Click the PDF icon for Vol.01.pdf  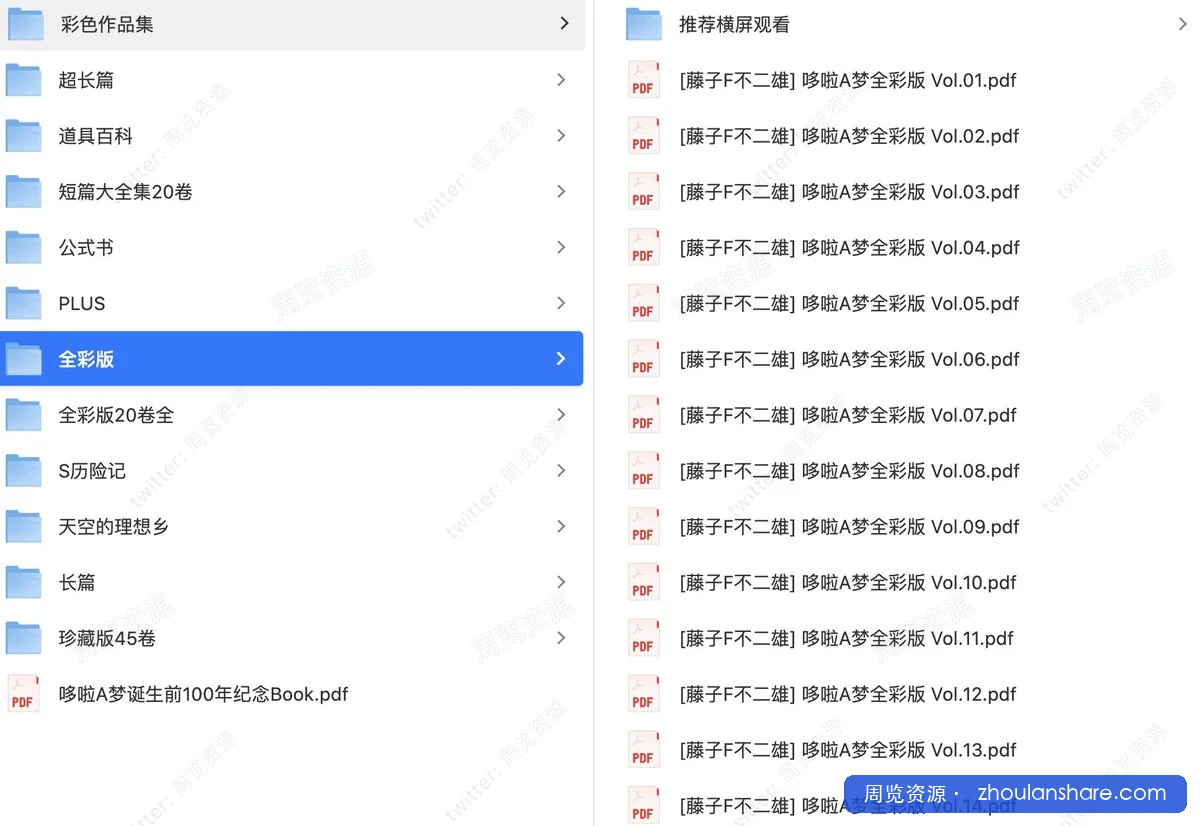643,80
